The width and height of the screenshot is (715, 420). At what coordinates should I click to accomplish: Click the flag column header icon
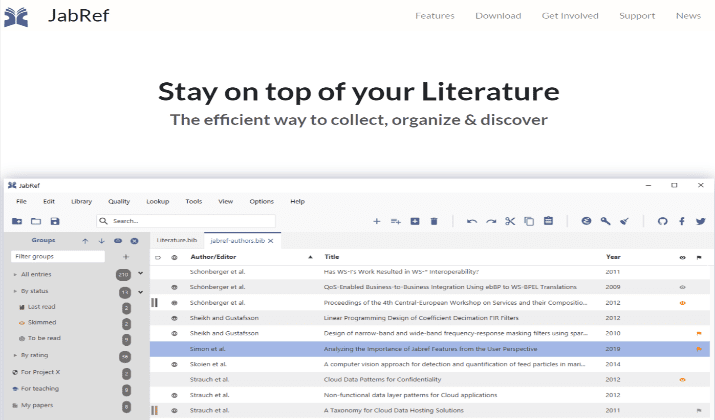point(699,258)
